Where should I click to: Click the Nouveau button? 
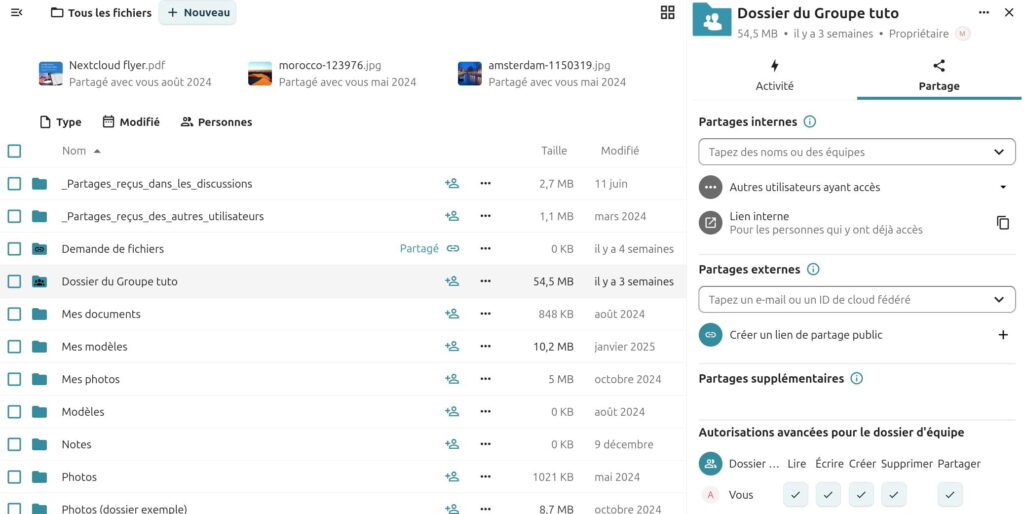(198, 12)
